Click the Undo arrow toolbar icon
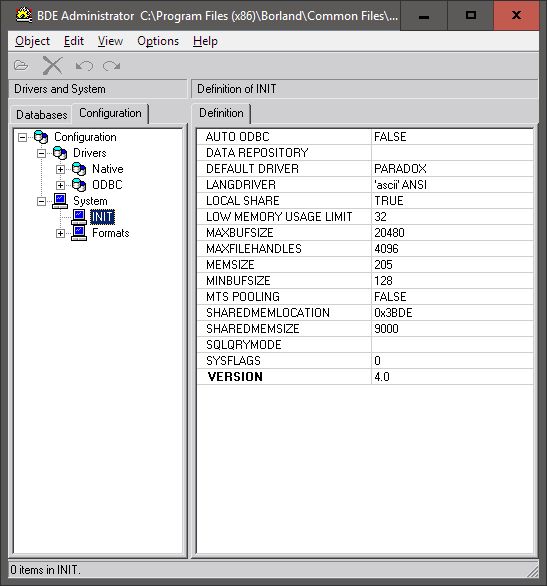 pyautogui.click(x=84, y=66)
